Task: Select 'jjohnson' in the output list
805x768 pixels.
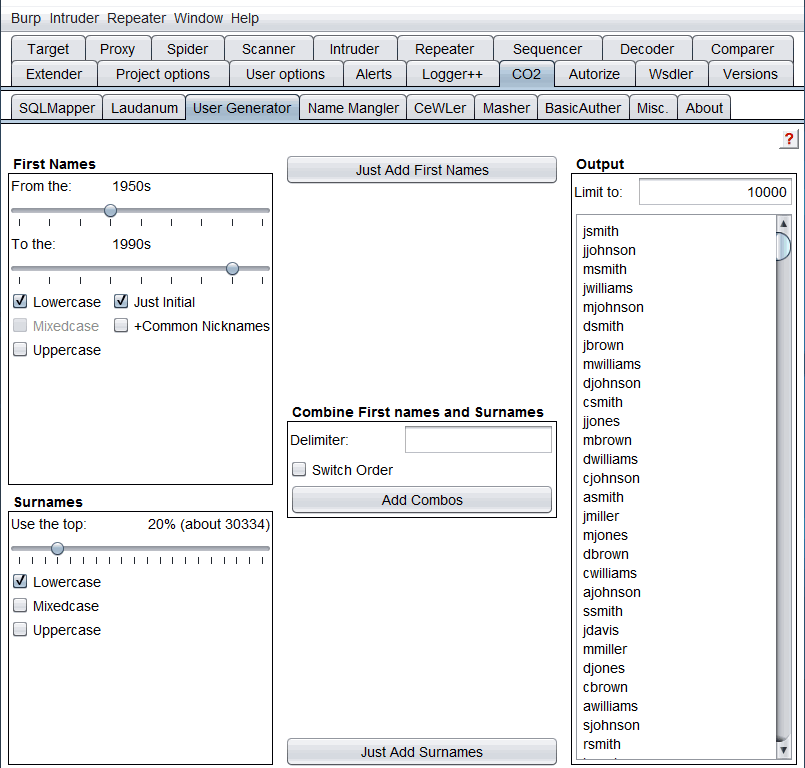Action: tap(609, 250)
